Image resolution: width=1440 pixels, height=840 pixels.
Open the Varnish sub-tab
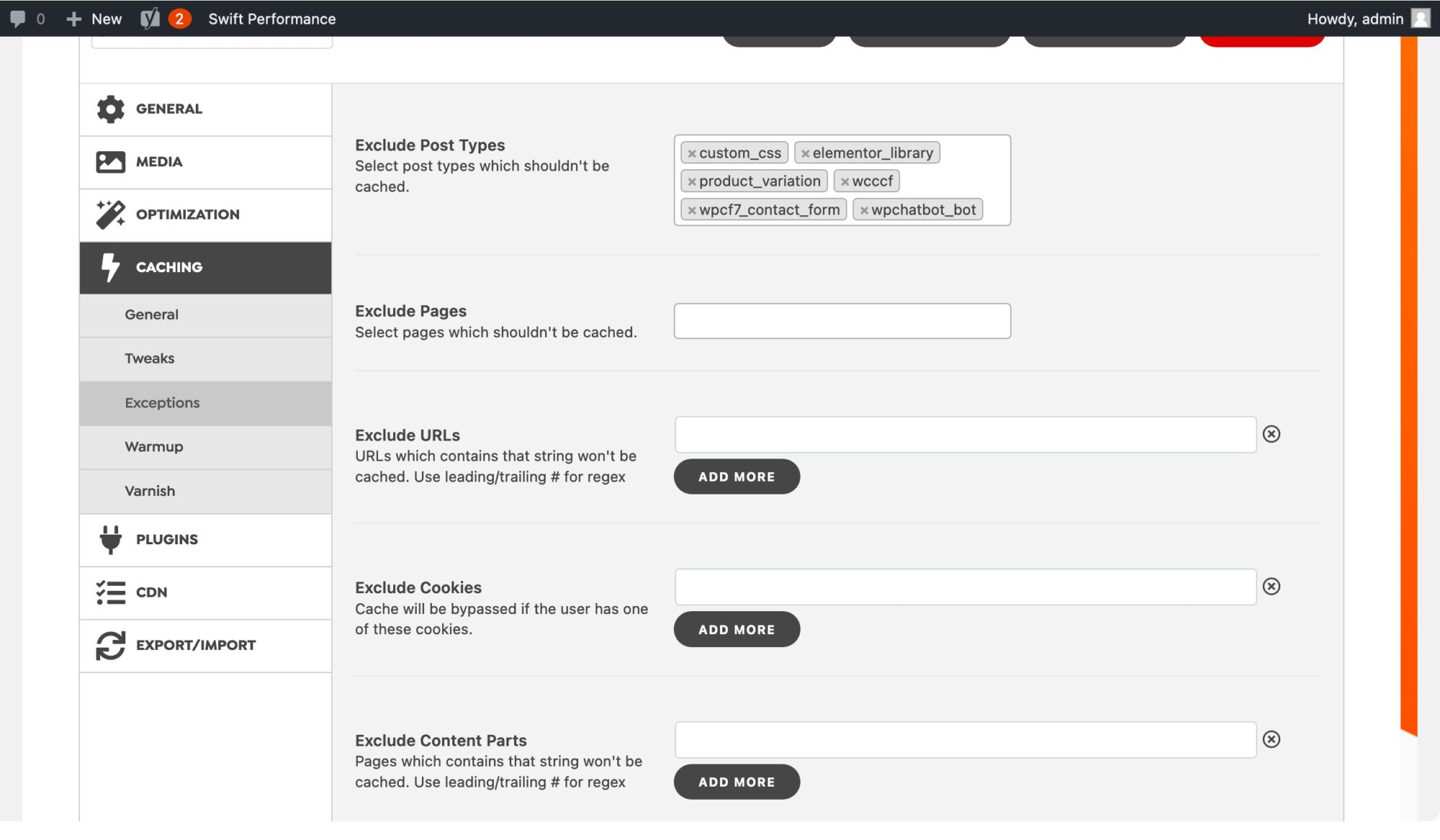(205, 492)
